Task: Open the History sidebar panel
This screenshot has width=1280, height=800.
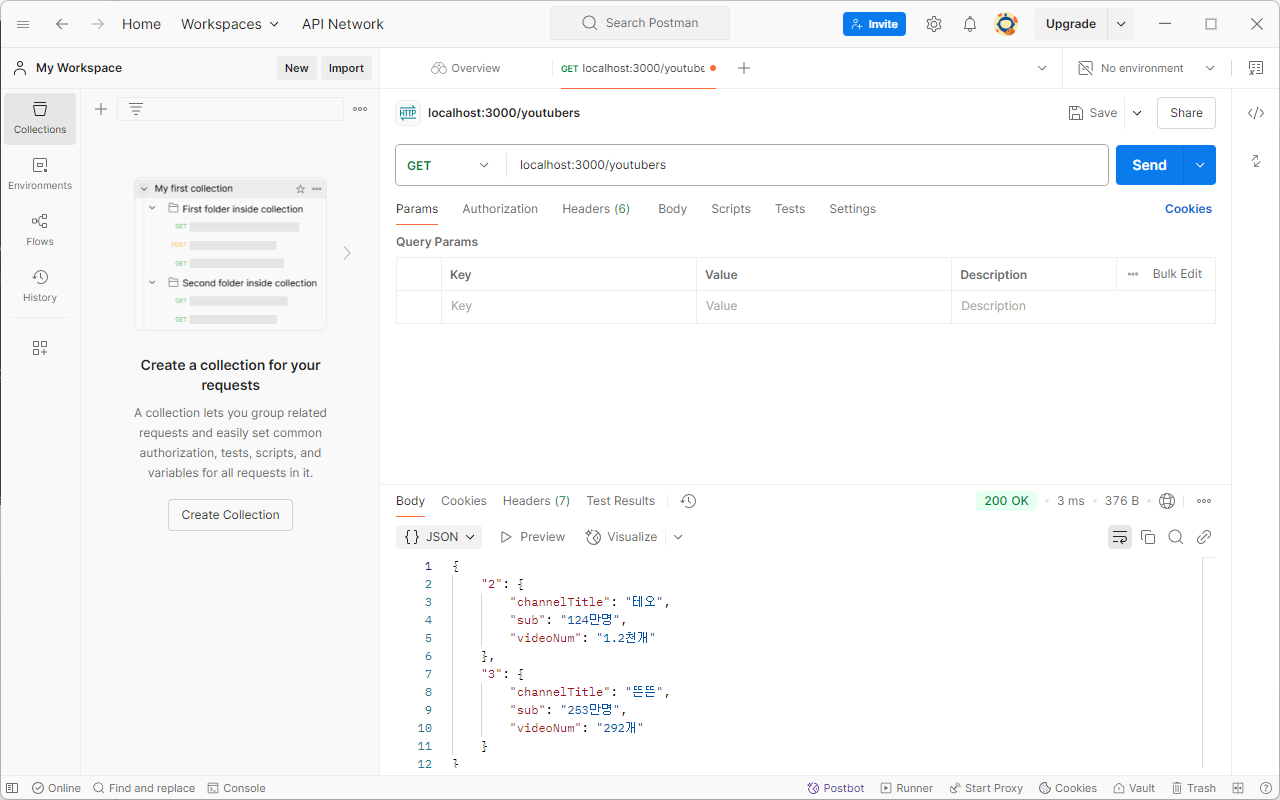Action: (x=40, y=286)
